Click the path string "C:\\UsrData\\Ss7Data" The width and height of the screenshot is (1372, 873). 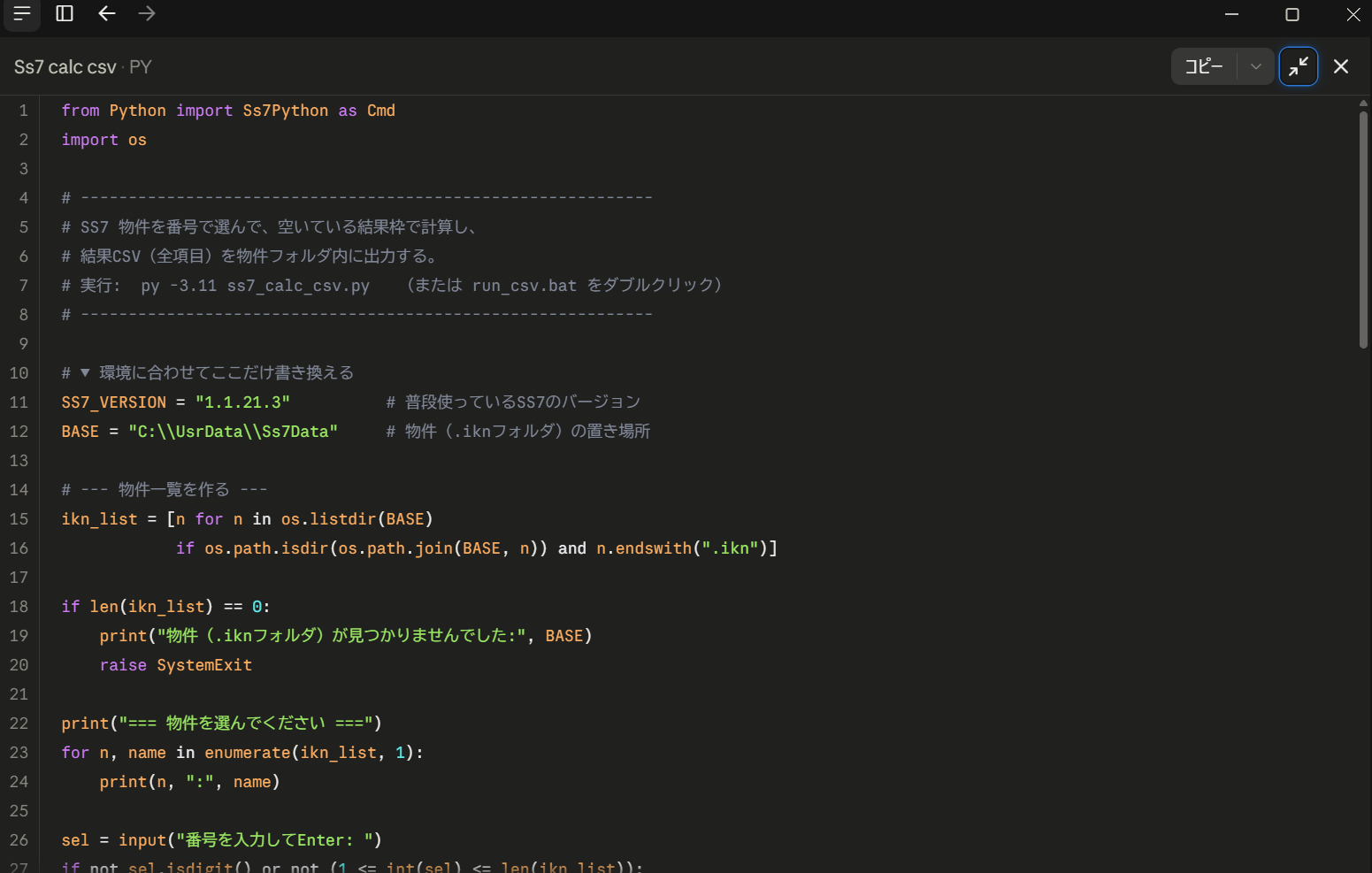[234, 432]
